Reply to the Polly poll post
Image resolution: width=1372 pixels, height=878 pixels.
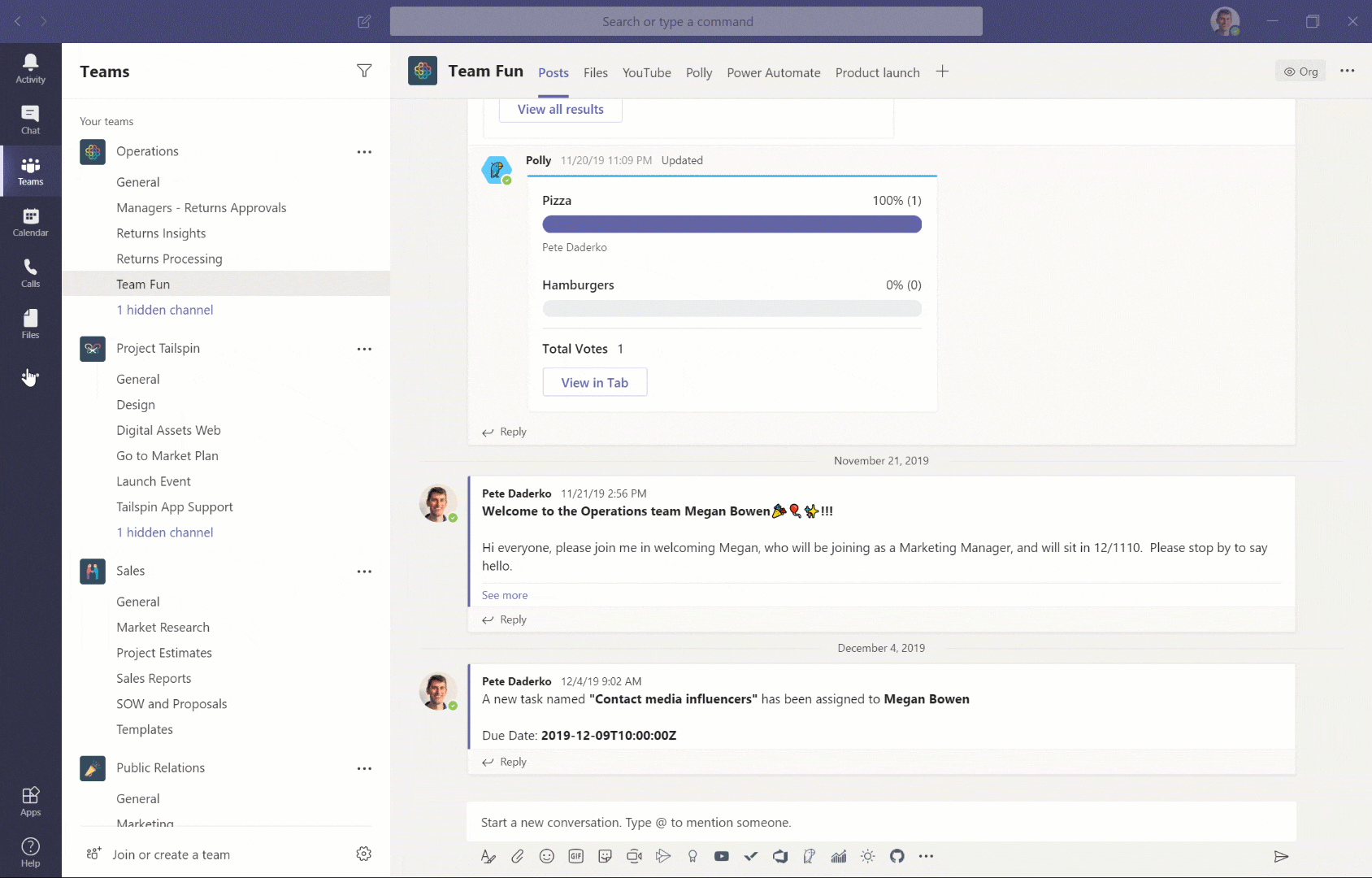pos(504,432)
